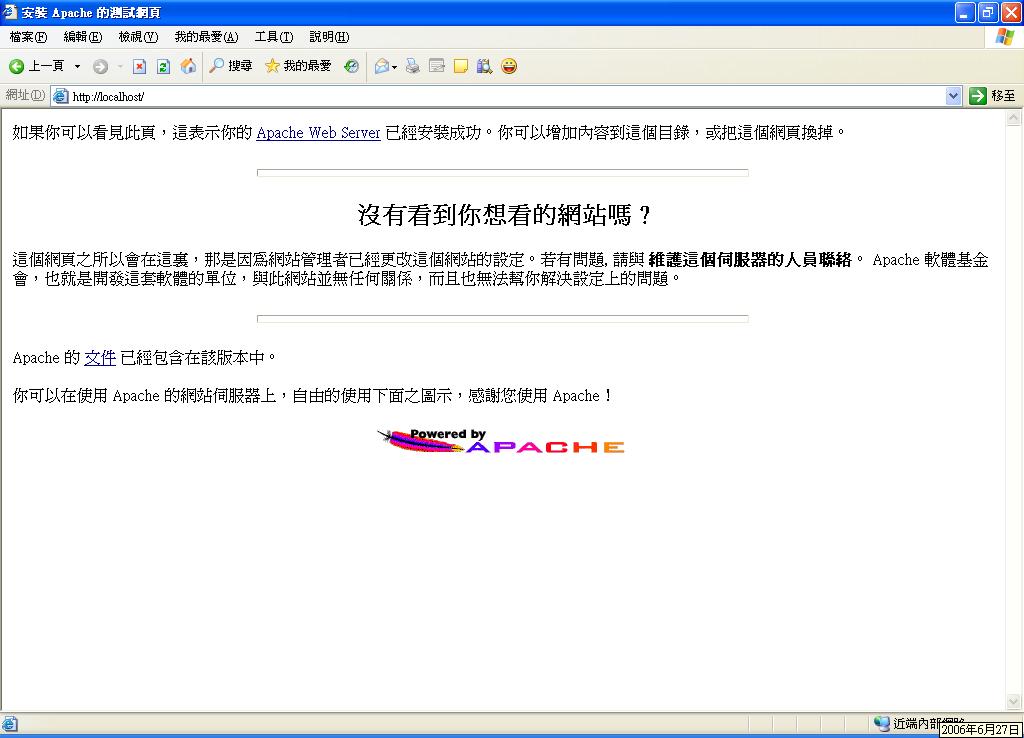Open the 文件 documentation link

click(x=100, y=358)
